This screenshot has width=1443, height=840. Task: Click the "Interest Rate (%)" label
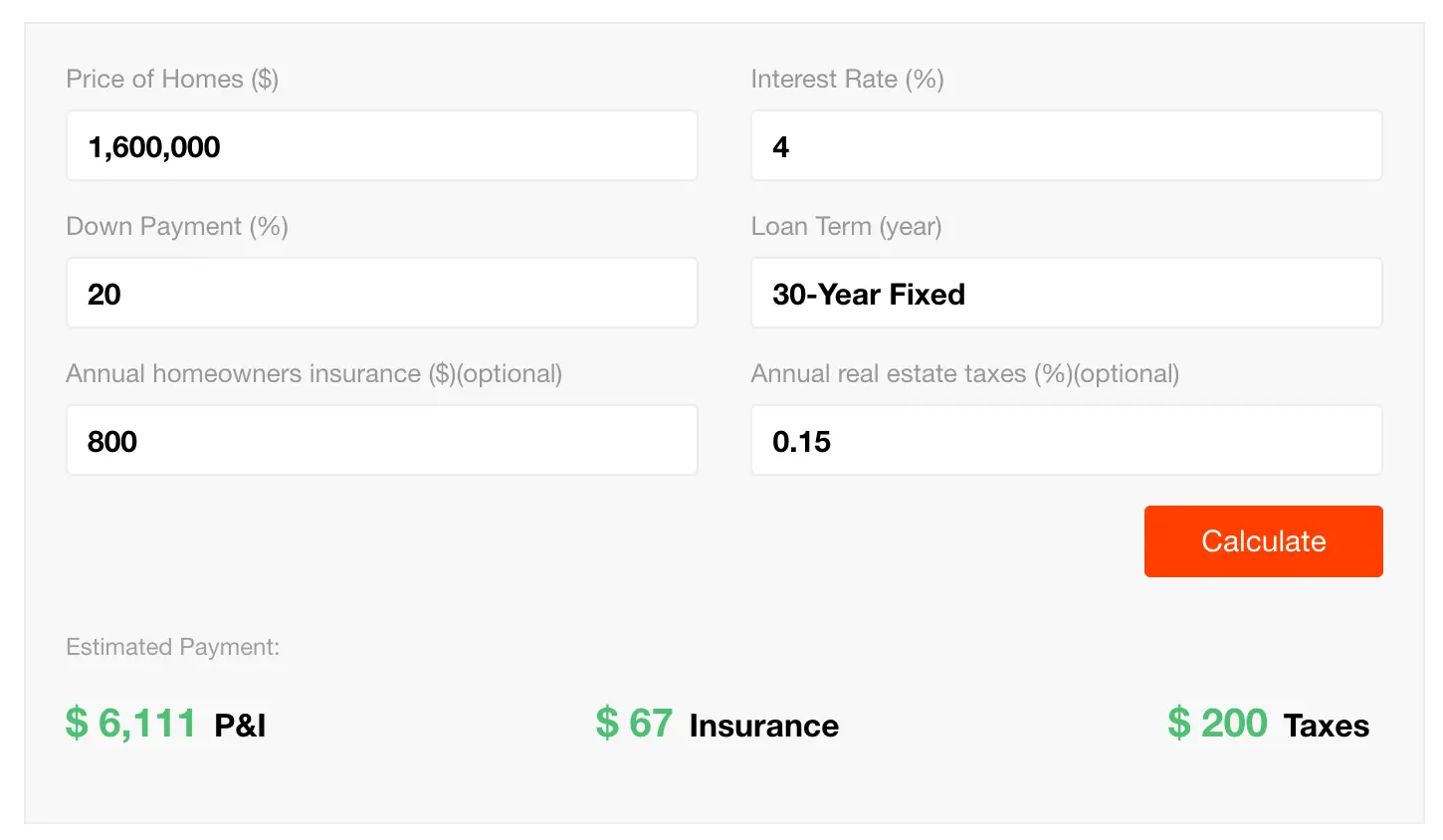click(847, 79)
